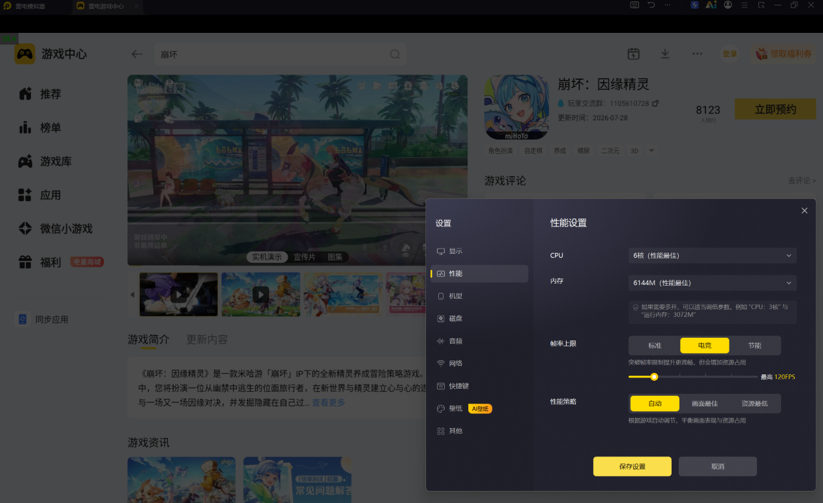Click the frame rate slider handle

tap(654, 376)
